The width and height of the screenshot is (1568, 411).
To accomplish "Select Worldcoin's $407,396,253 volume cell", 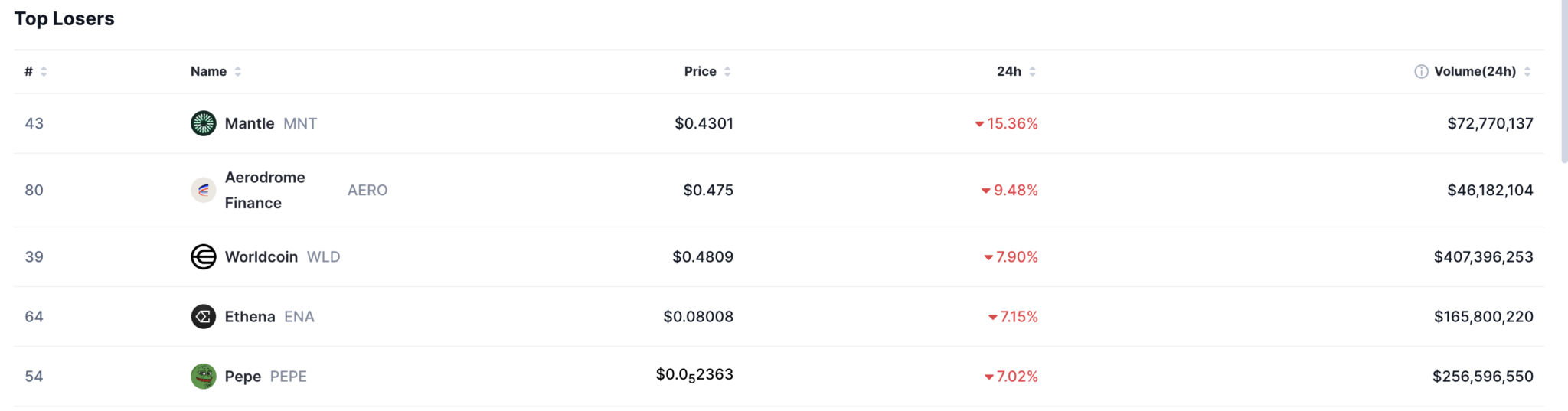I will (1483, 256).
